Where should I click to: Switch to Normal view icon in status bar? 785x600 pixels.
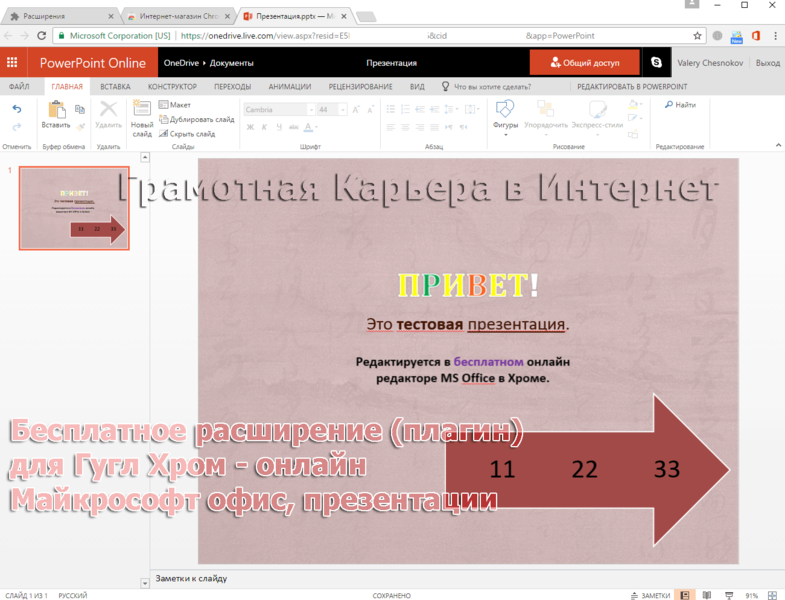click(x=685, y=595)
